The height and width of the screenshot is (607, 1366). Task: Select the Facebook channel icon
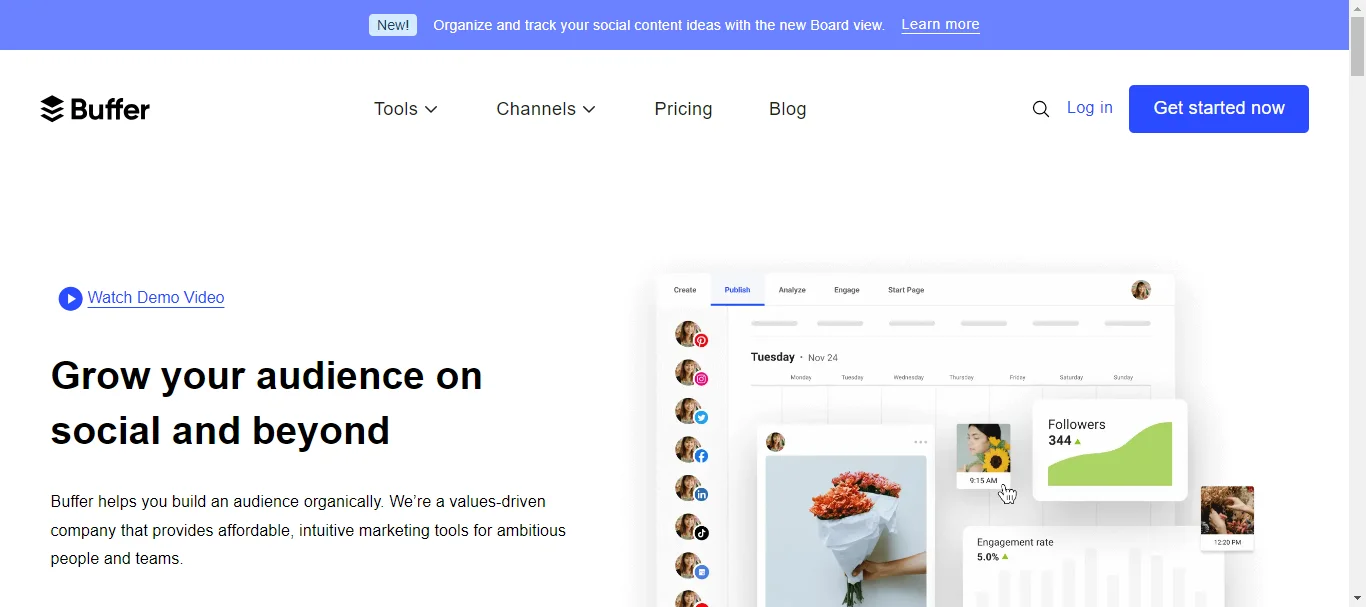(691, 450)
